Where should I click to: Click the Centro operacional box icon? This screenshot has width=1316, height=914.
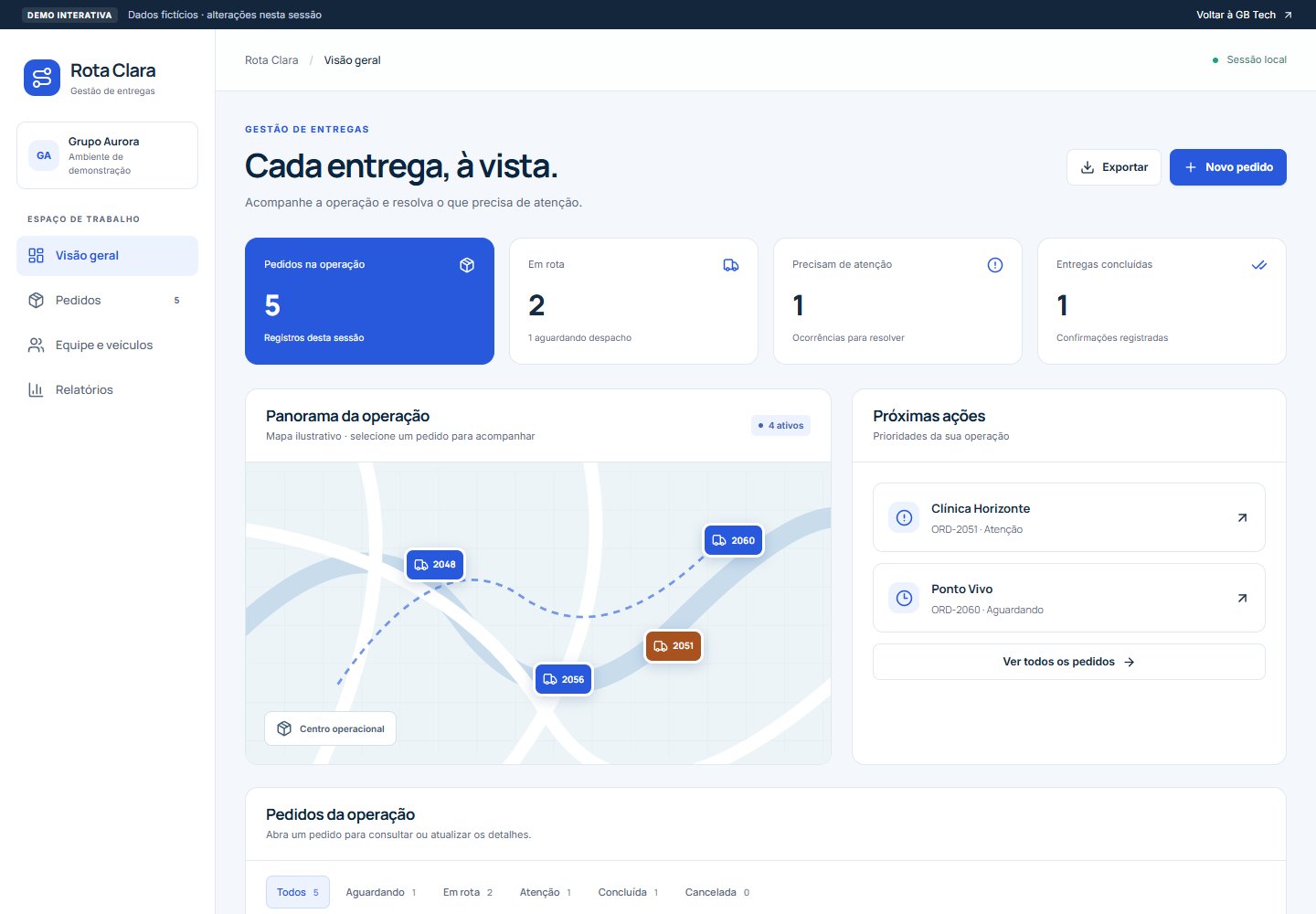pos(284,728)
